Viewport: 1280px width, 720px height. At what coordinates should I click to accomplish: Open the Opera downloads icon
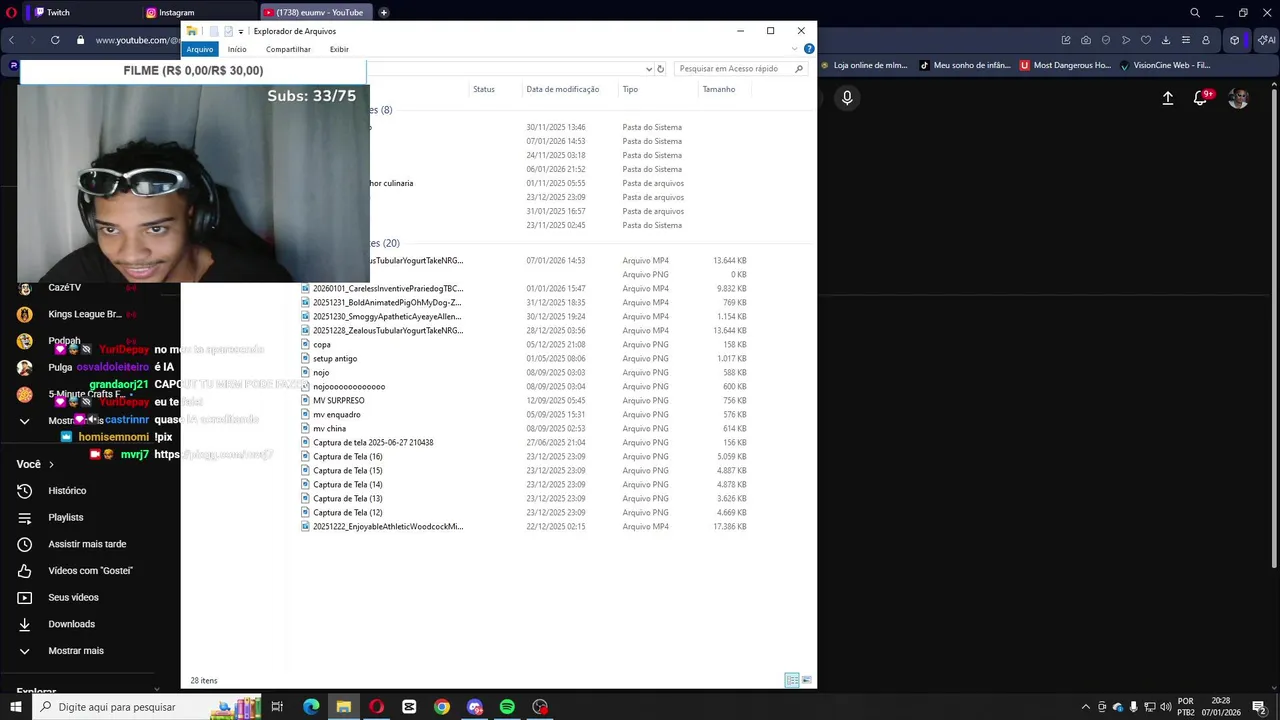pos(1166,40)
